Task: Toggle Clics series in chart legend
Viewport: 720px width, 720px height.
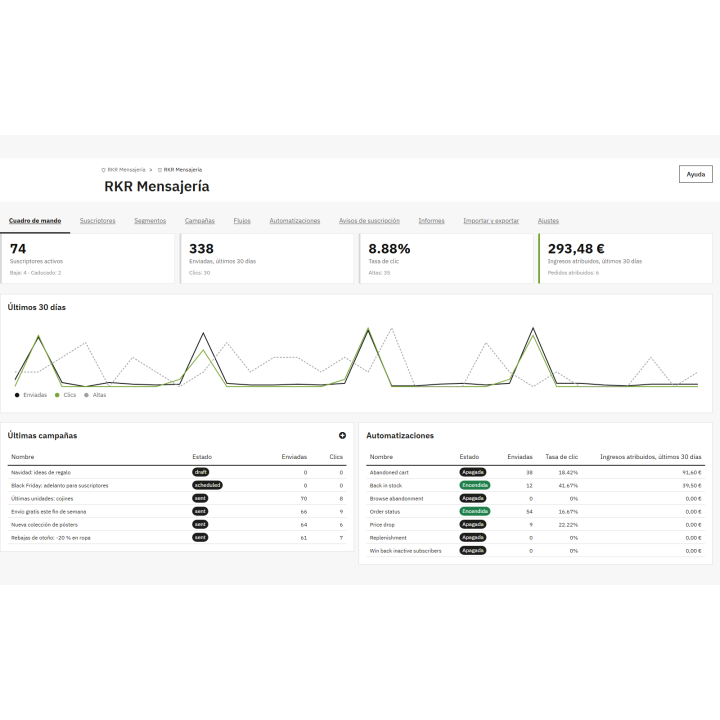Action: (x=65, y=395)
